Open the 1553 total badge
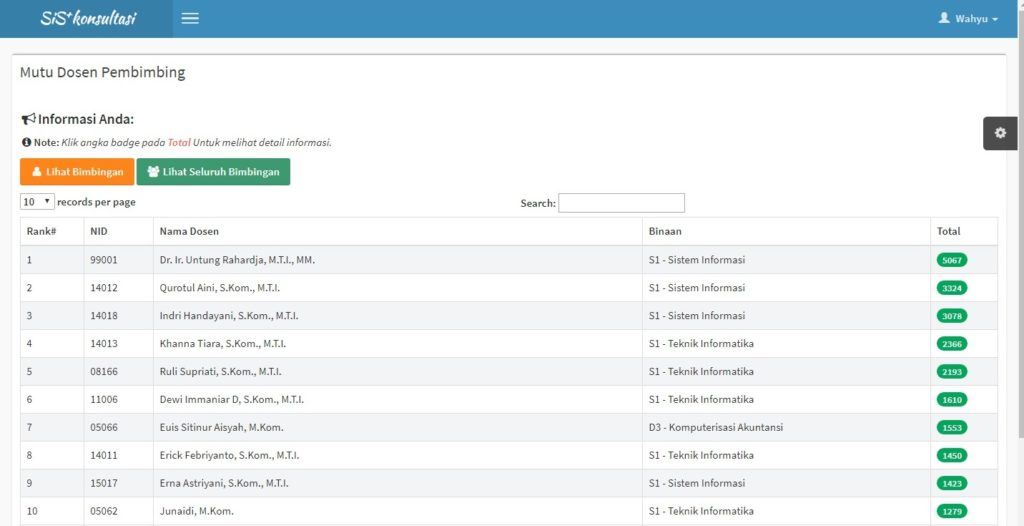The image size is (1024, 526). 952,427
